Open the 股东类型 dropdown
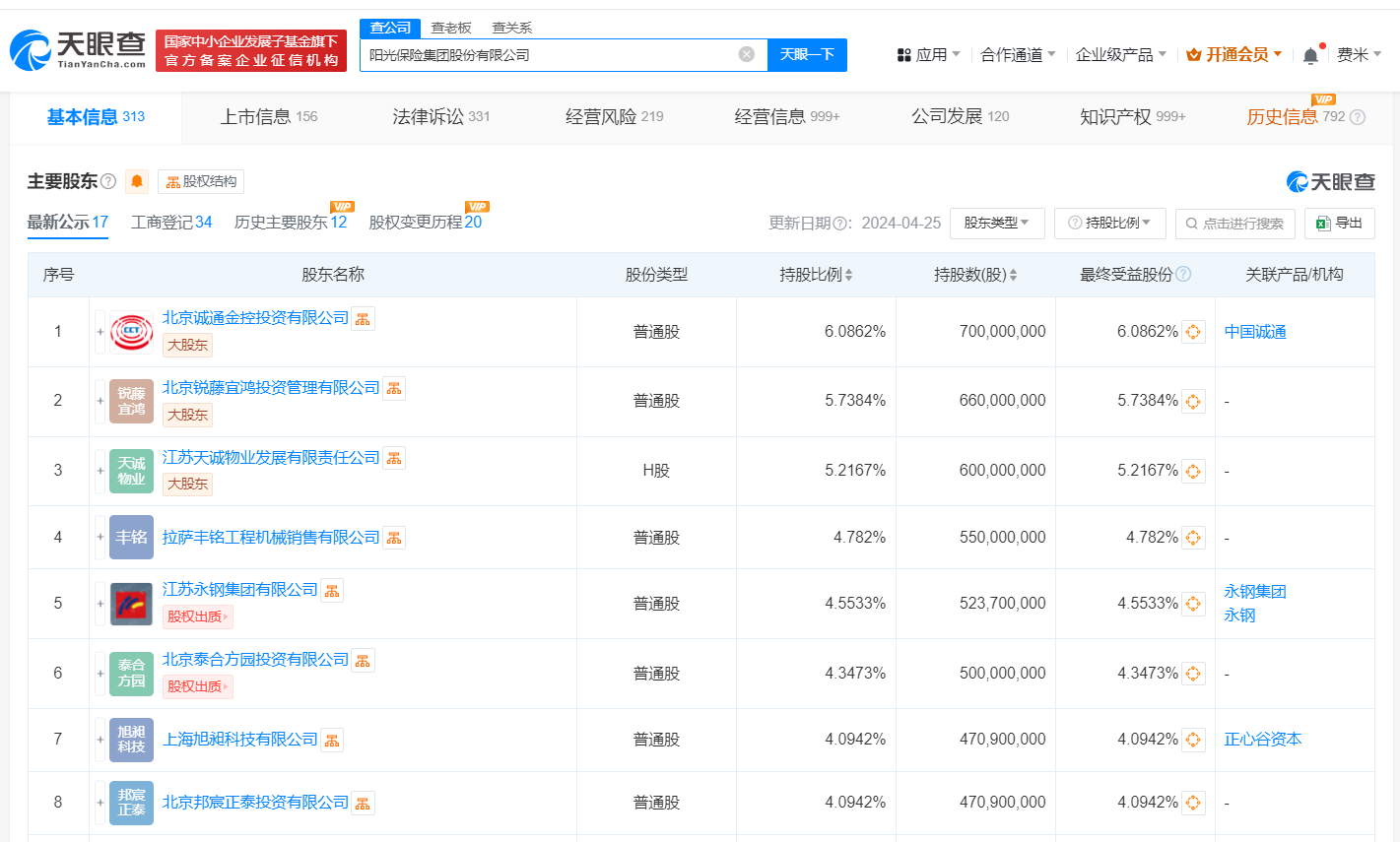This screenshot has height=842, width=1400. [997, 224]
